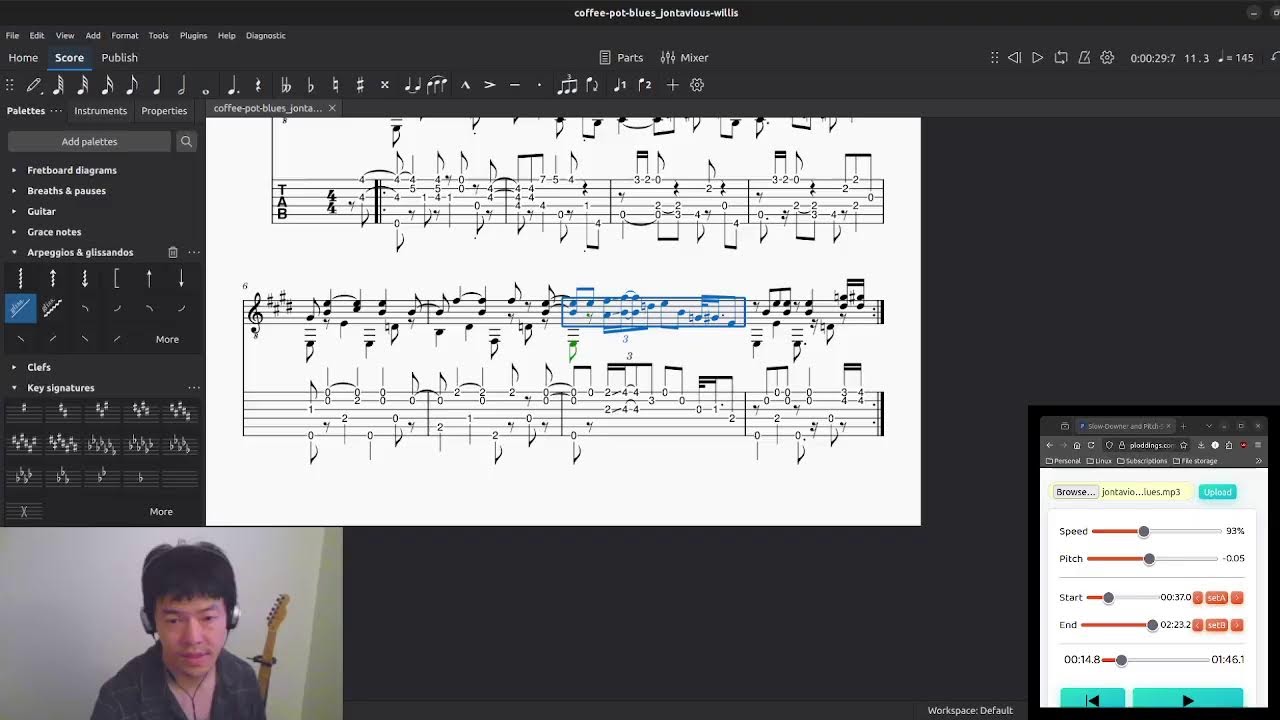The height and width of the screenshot is (720, 1280).
Task: Switch to voice 2
Action: point(645,85)
